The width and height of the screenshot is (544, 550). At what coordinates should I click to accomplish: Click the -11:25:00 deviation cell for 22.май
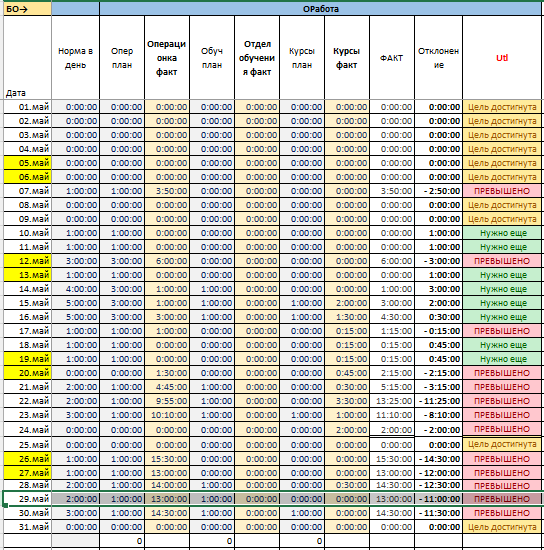(438, 401)
